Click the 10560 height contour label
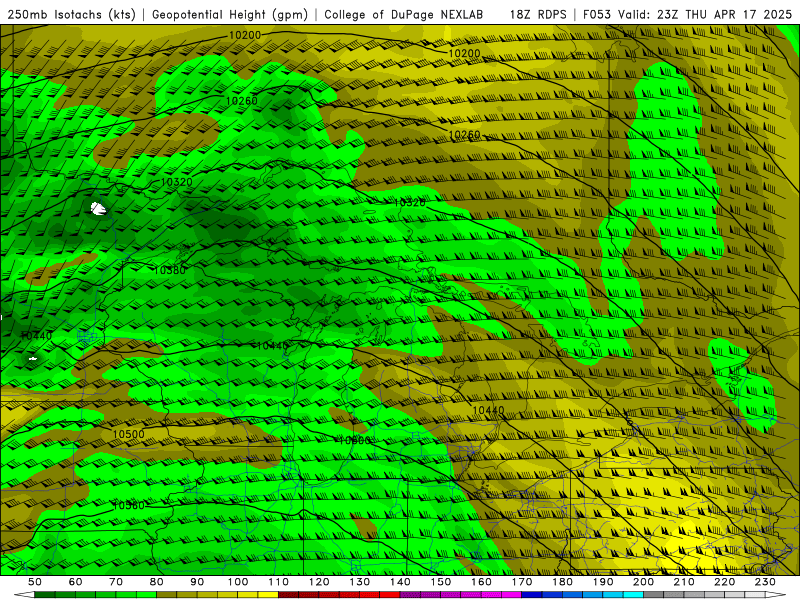 point(129,505)
